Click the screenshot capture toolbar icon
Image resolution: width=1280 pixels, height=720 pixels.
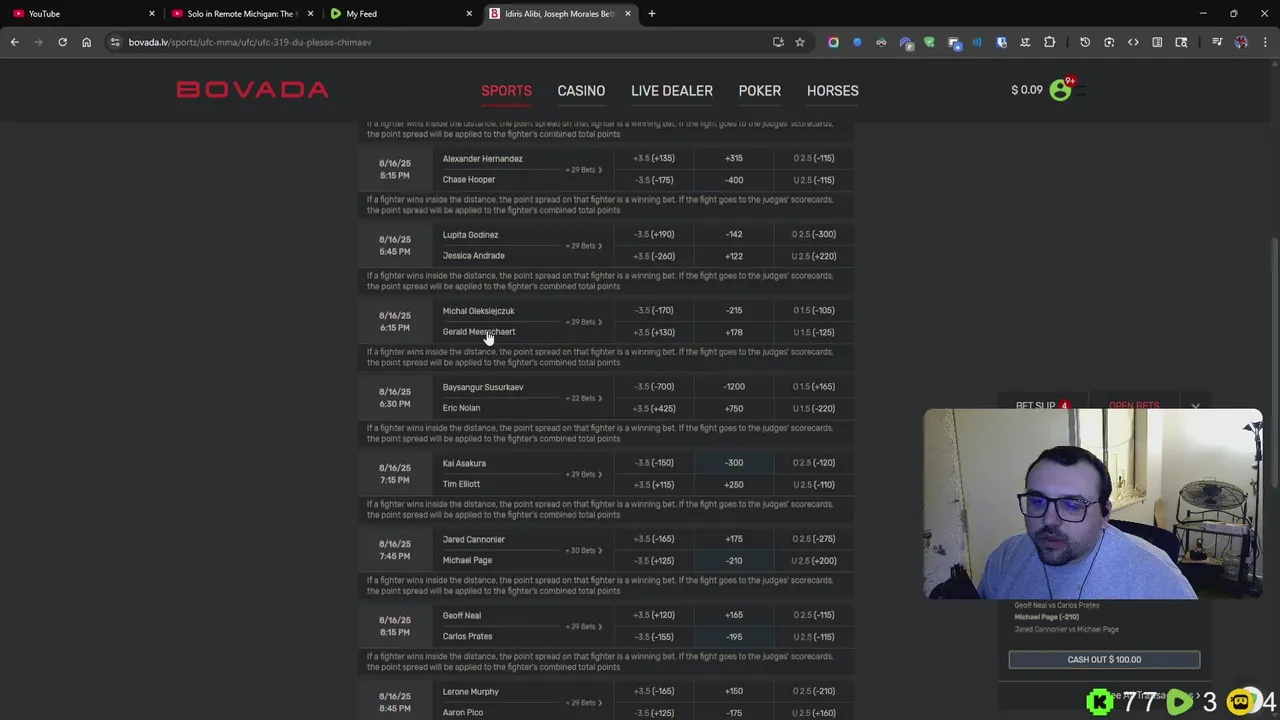pos(1109,42)
